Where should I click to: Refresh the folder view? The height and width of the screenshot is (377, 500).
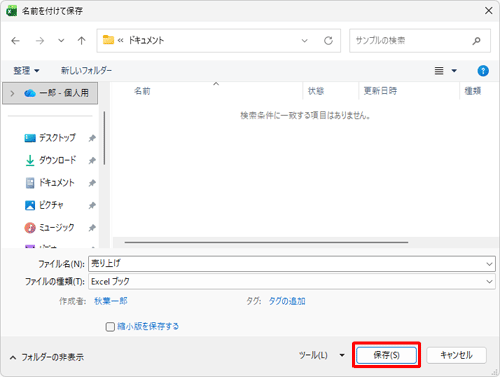[x=328, y=41]
